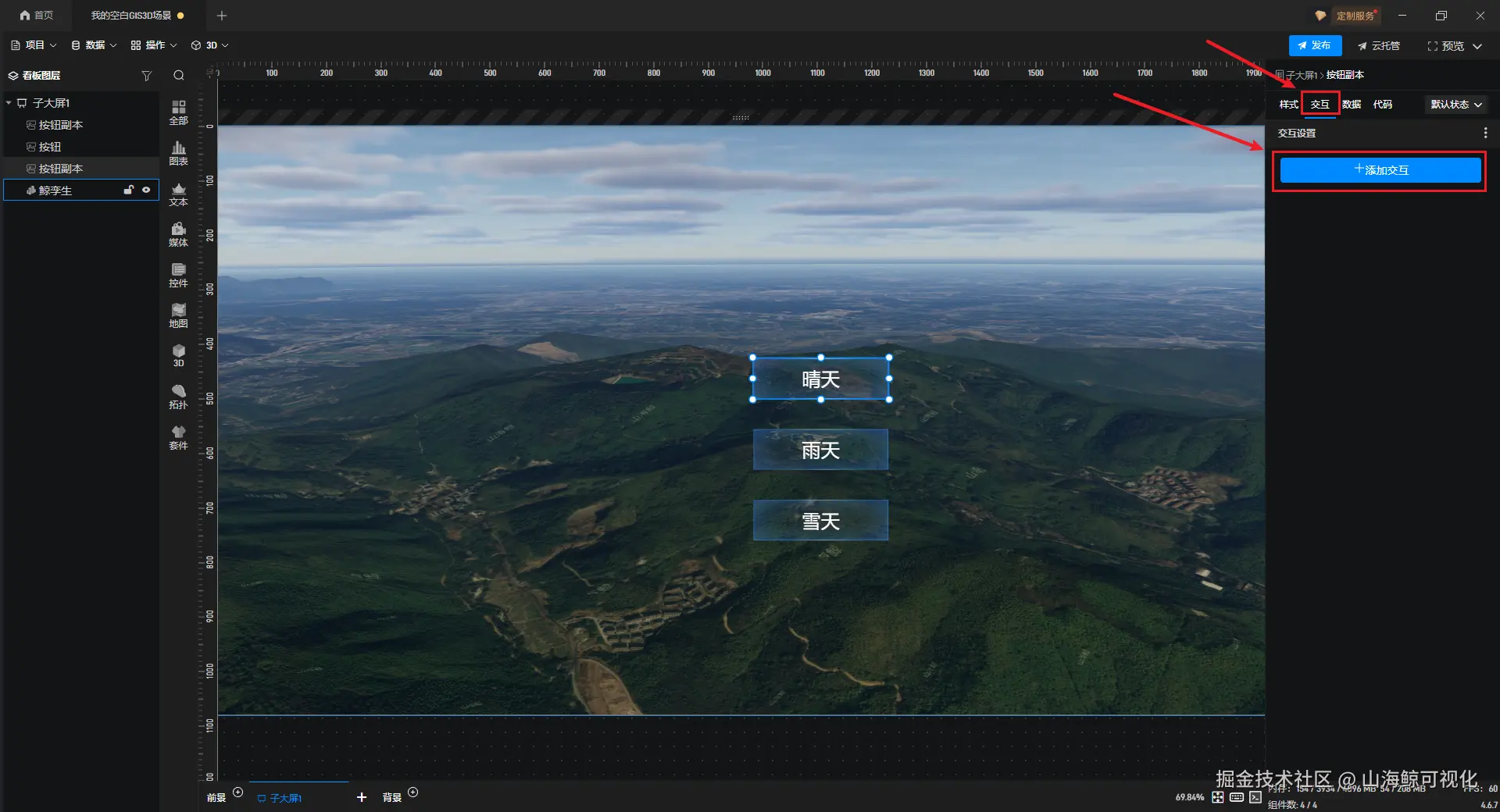Open the 套件 kit component category
The height and width of the screenshot is (812, 1500).
[178, 437]
